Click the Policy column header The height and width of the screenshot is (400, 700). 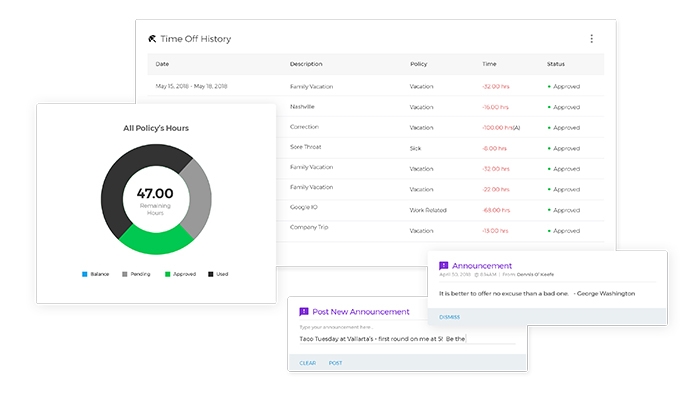coord(418,64)
